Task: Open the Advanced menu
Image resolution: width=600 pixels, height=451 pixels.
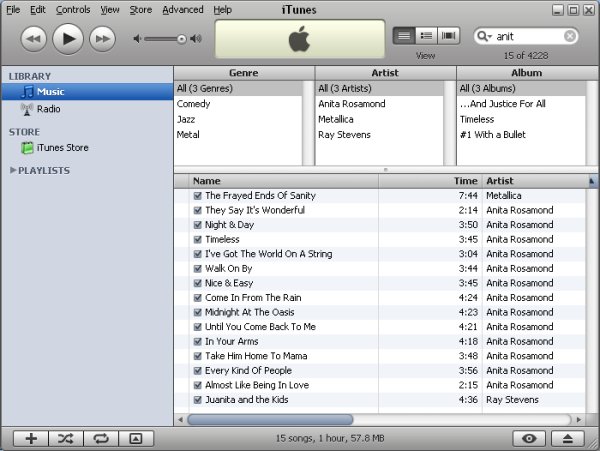Action: click(183, 10)
